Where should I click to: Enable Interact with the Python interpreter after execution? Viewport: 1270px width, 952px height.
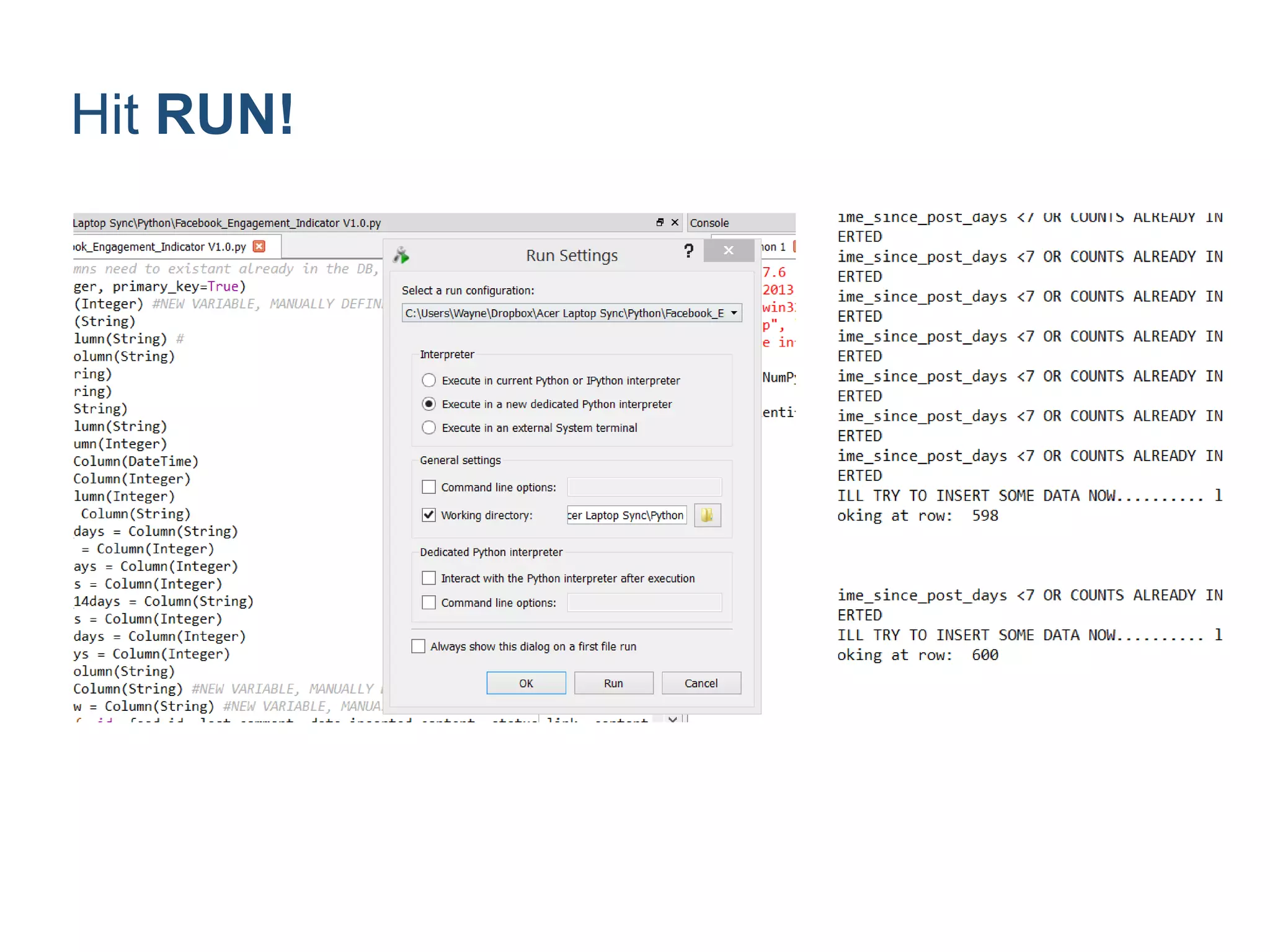[429, 578]
